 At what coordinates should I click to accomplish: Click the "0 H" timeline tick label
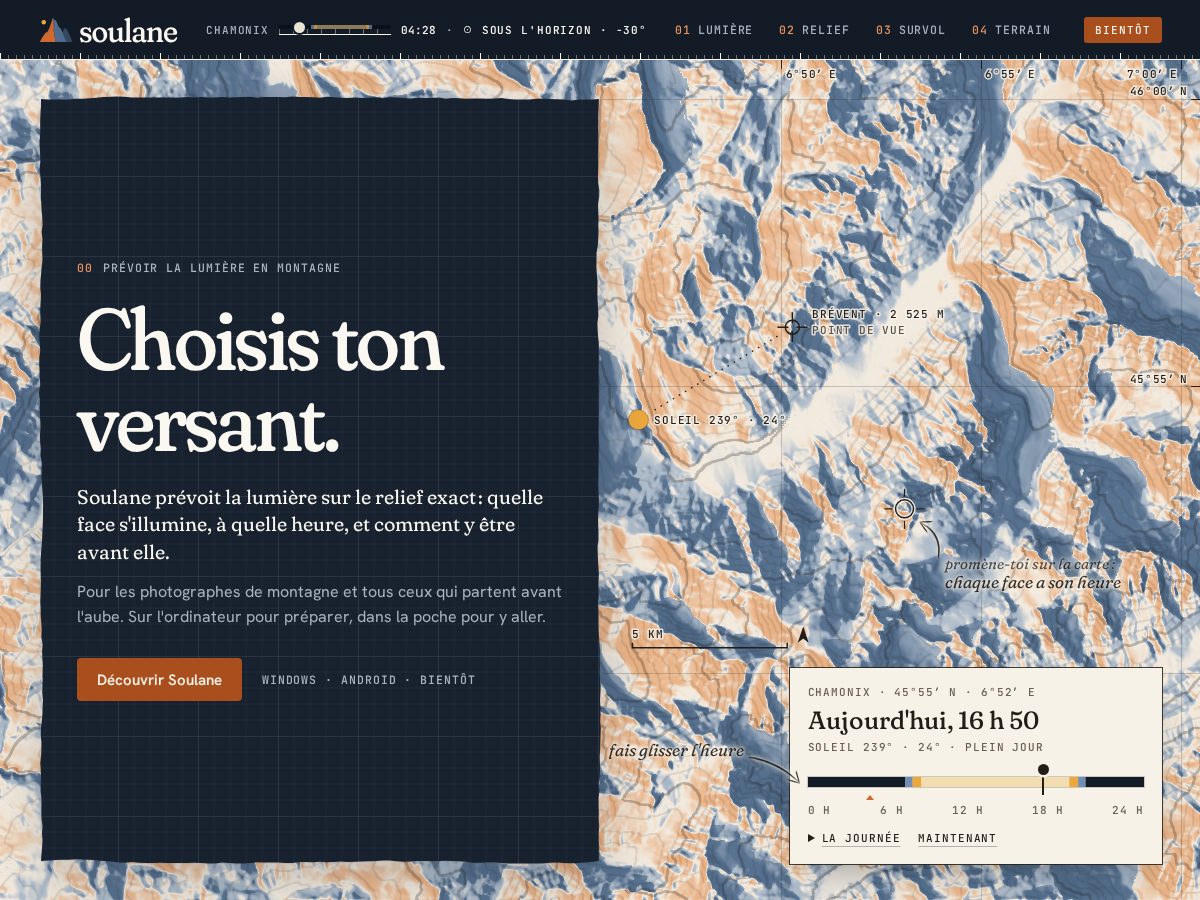(819, 810)
